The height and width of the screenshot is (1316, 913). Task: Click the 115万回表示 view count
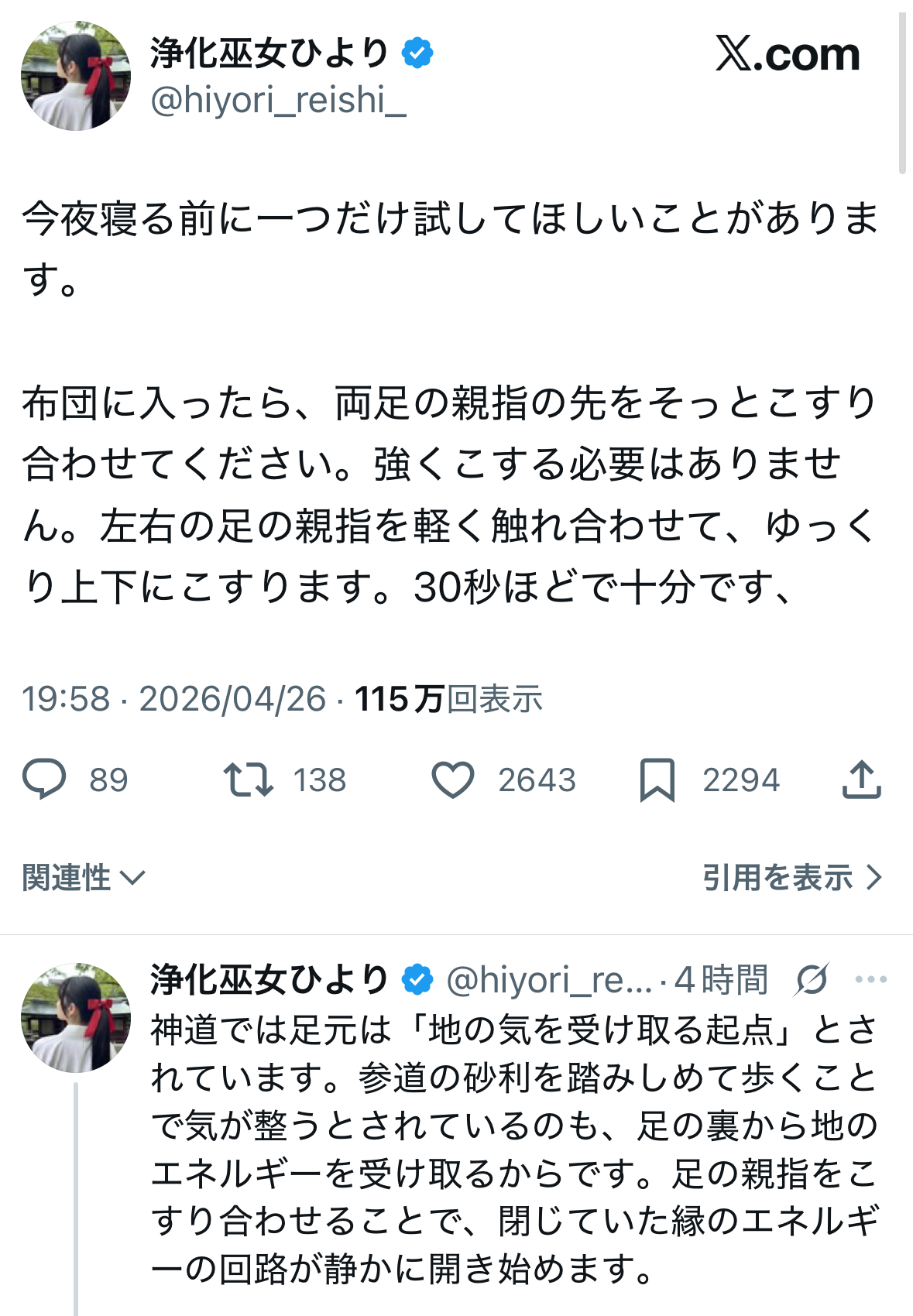448,699
